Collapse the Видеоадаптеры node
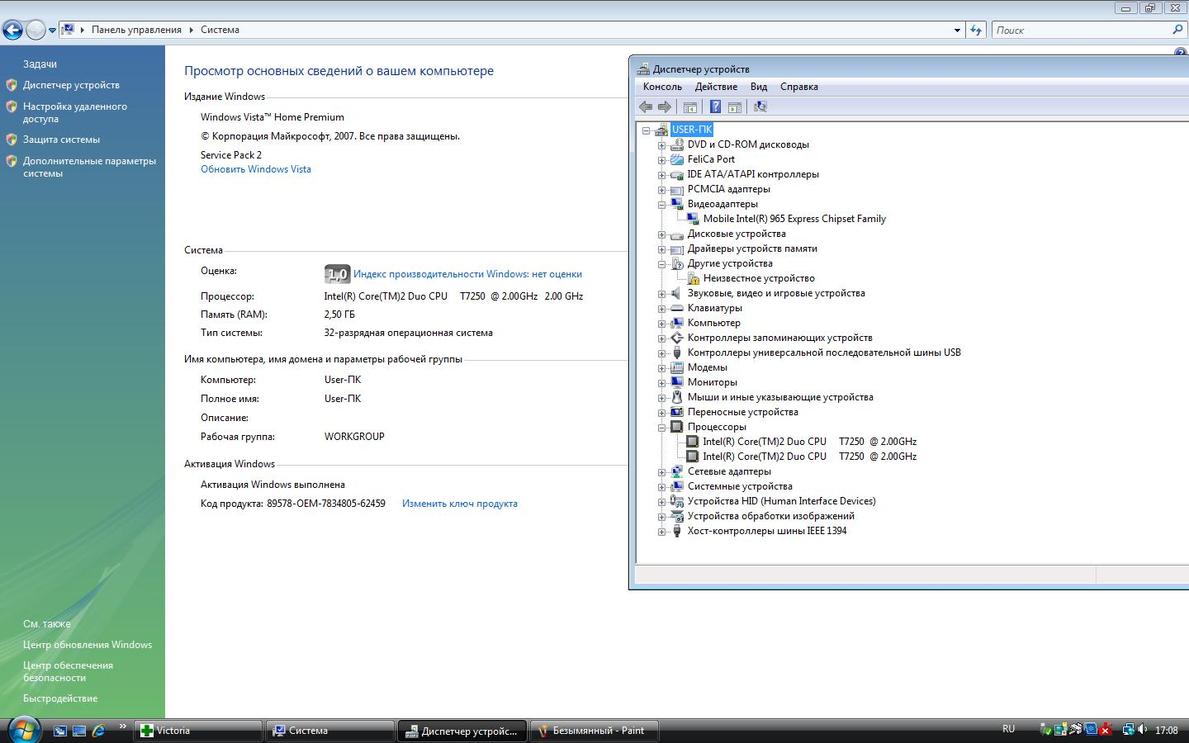The image size is (1189, 743). pos(662,204)
